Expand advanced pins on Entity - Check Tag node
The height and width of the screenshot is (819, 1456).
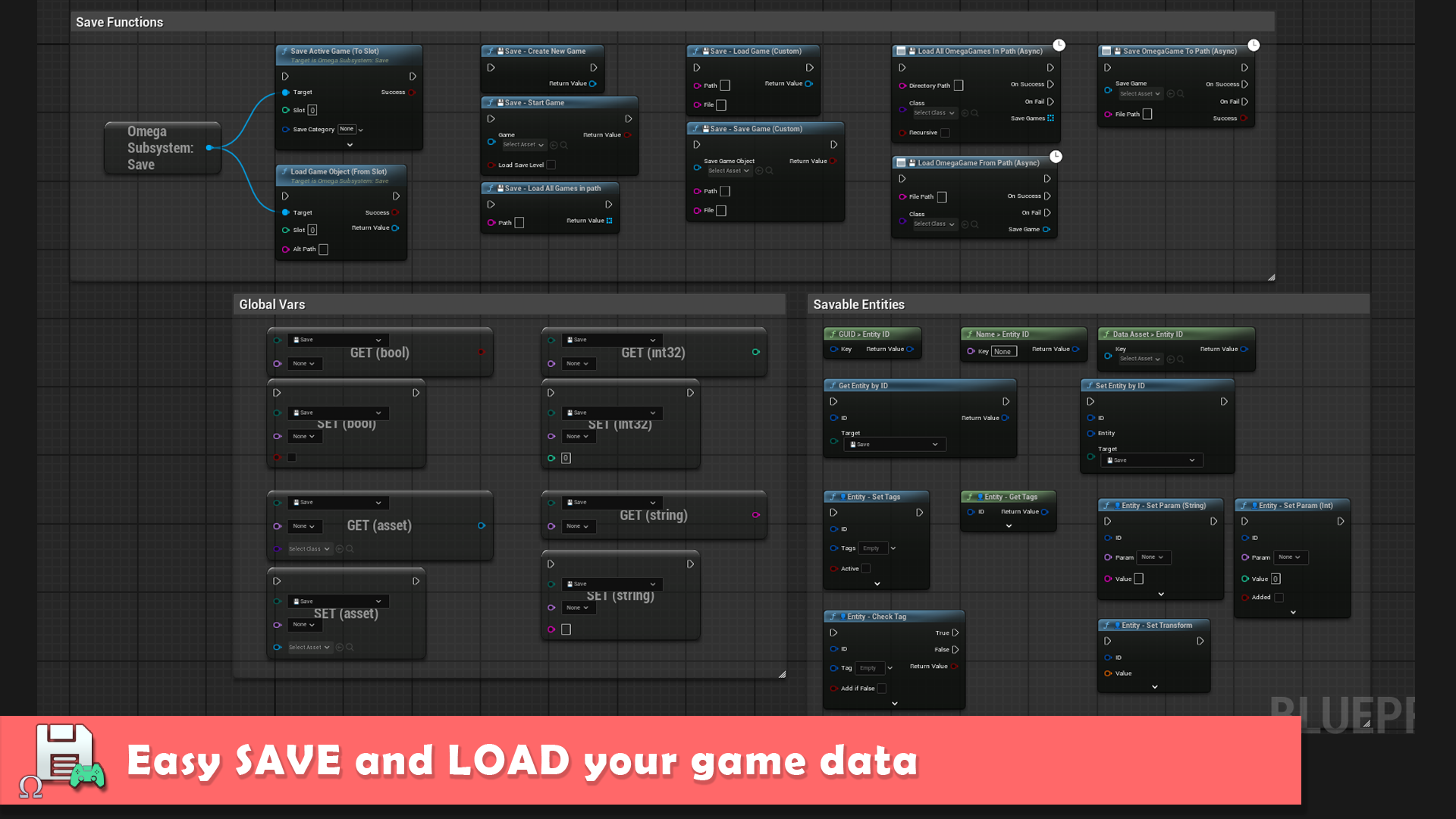(x=895, y=704)
